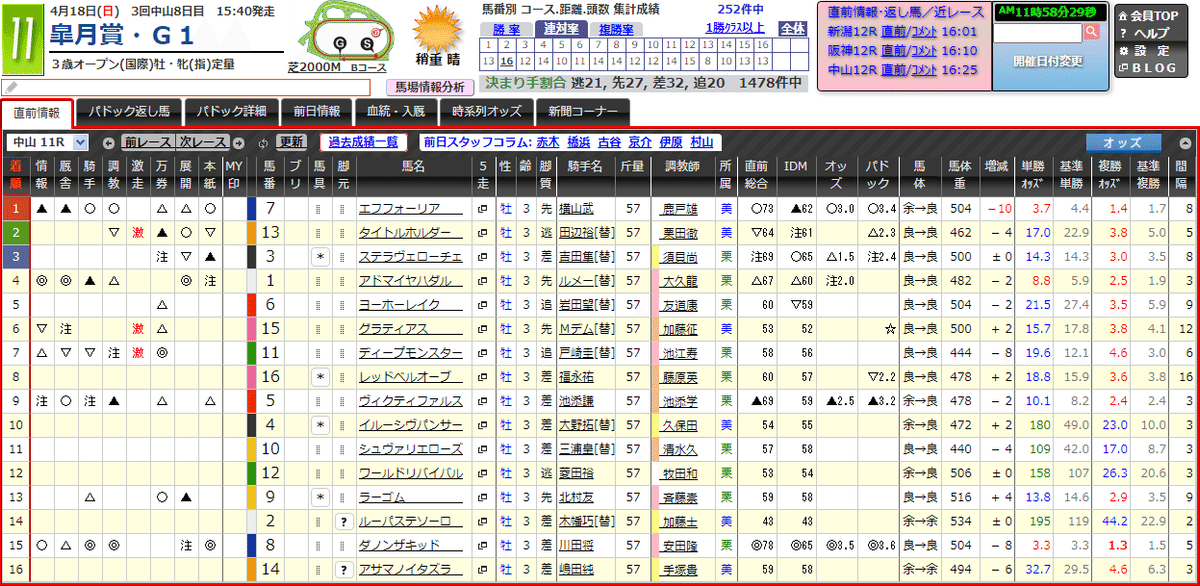Viewport: 1200px width, 586px height.
Task: Open the 中山 11R race dropdown
Action: (x=47, y=142)
